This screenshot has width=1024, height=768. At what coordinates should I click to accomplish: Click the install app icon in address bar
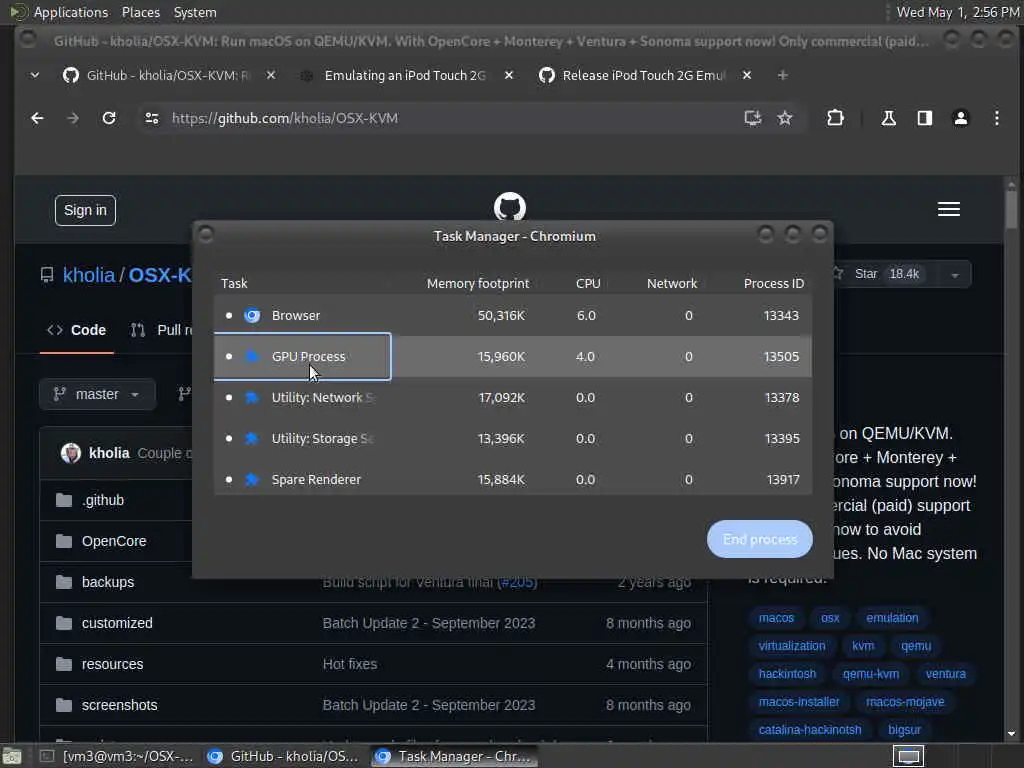tap(752, 118)
